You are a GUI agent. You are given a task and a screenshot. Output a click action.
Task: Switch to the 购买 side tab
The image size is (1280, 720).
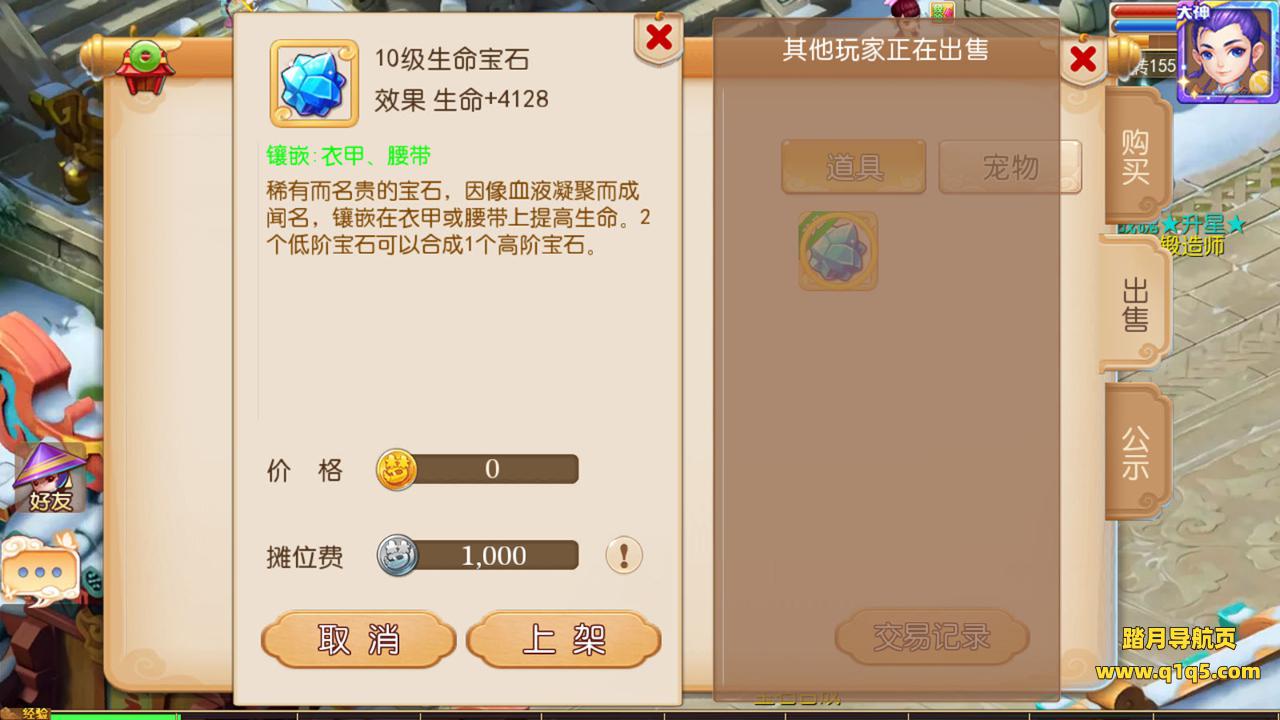pyautogui.click(x=1136, y=157)
